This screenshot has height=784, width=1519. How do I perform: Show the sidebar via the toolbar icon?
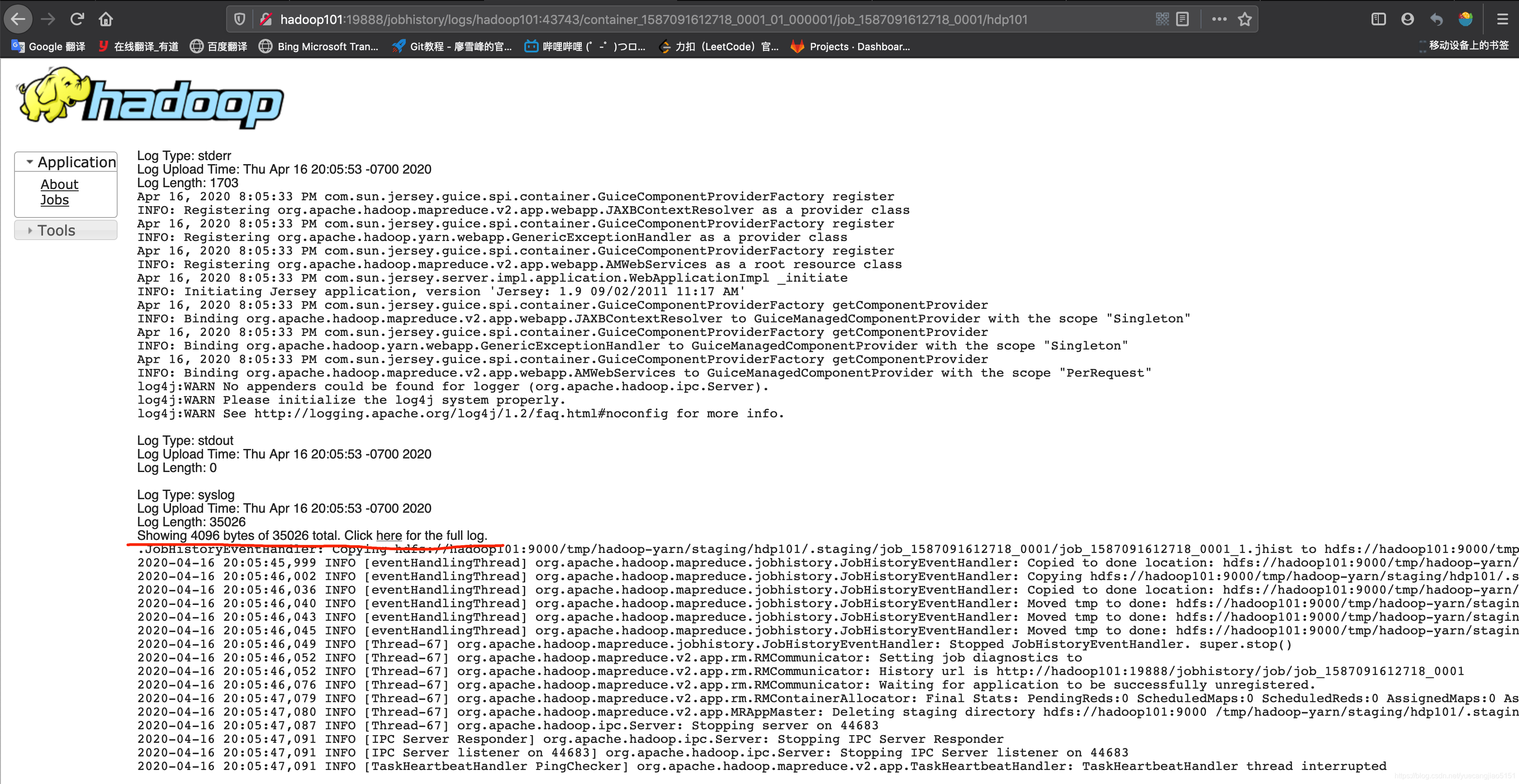click(x=1379, y=19)
